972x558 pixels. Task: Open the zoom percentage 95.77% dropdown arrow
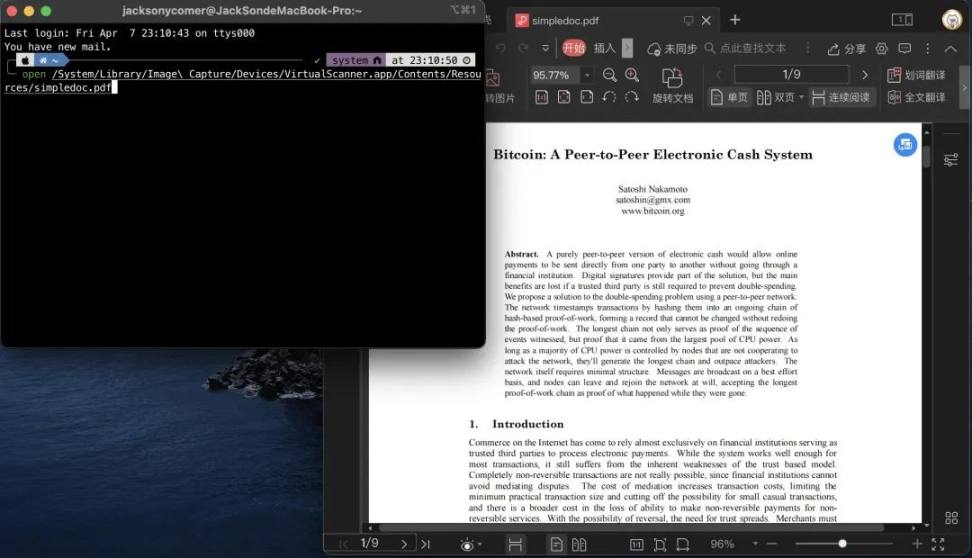(586, 75)
